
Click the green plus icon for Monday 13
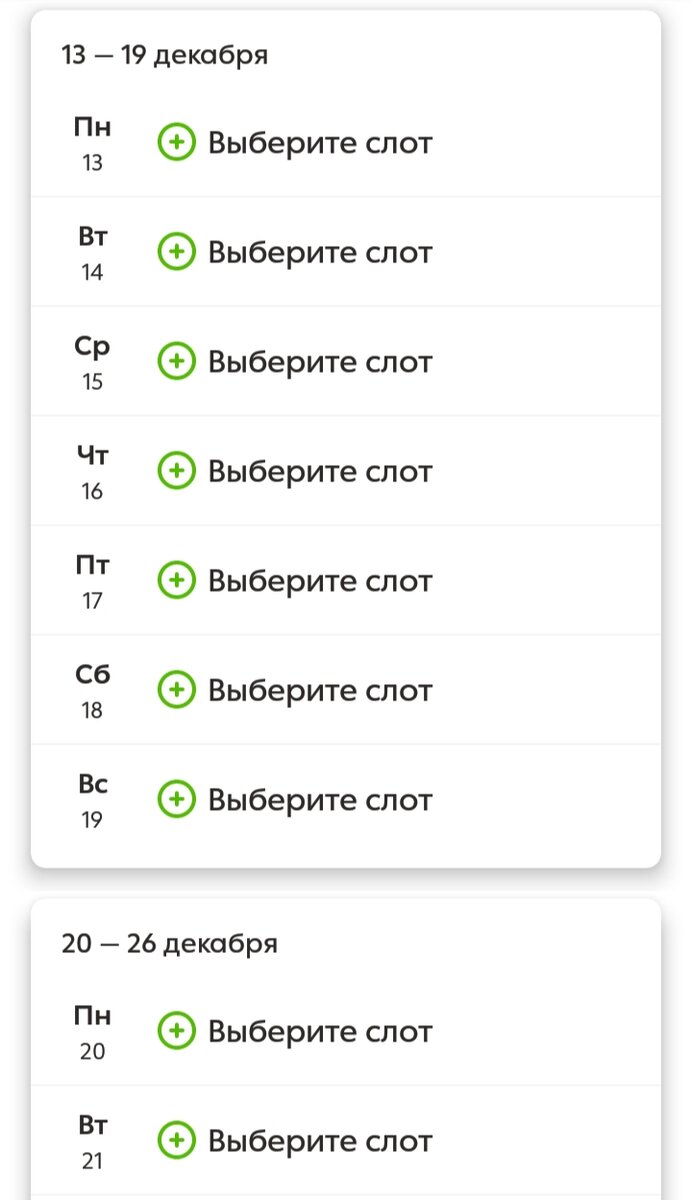coord(178,142)
